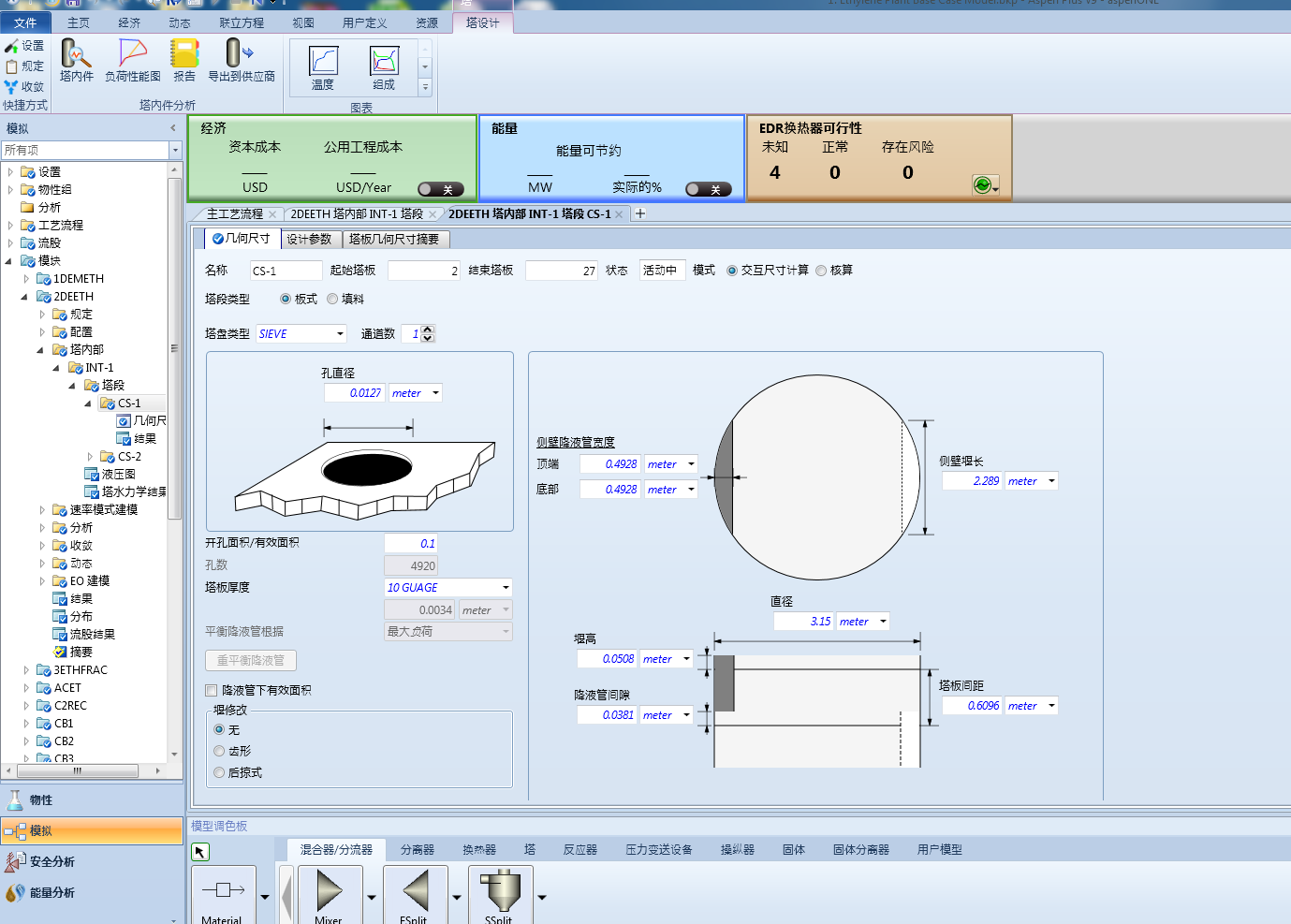Open the 所有项 filter dropdown

(x=175, y=151)
